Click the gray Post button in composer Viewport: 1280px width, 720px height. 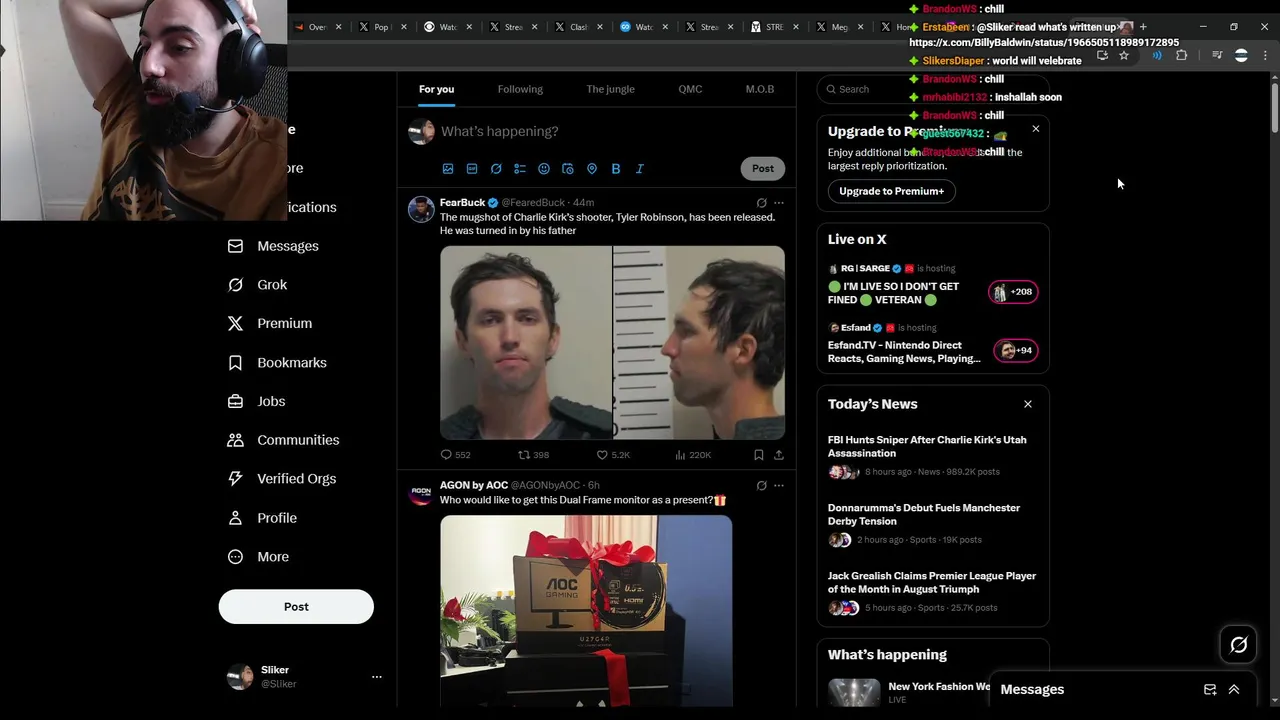click(763, 168)
